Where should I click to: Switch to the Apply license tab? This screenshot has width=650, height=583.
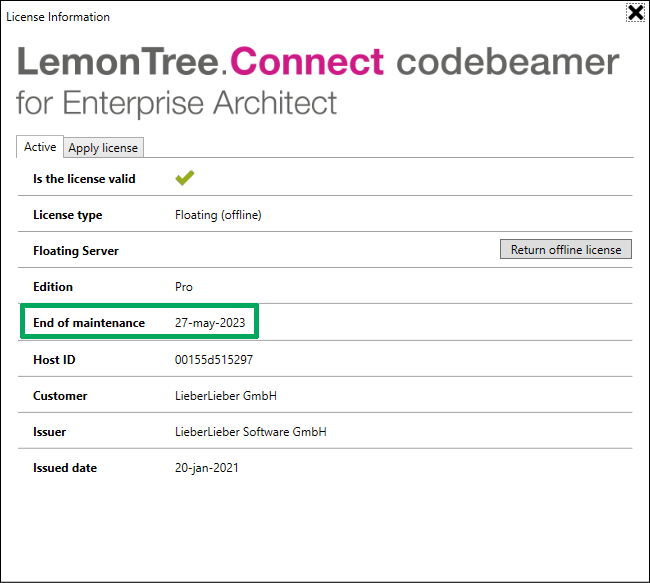pyautogui.click(x=103, y=148)
